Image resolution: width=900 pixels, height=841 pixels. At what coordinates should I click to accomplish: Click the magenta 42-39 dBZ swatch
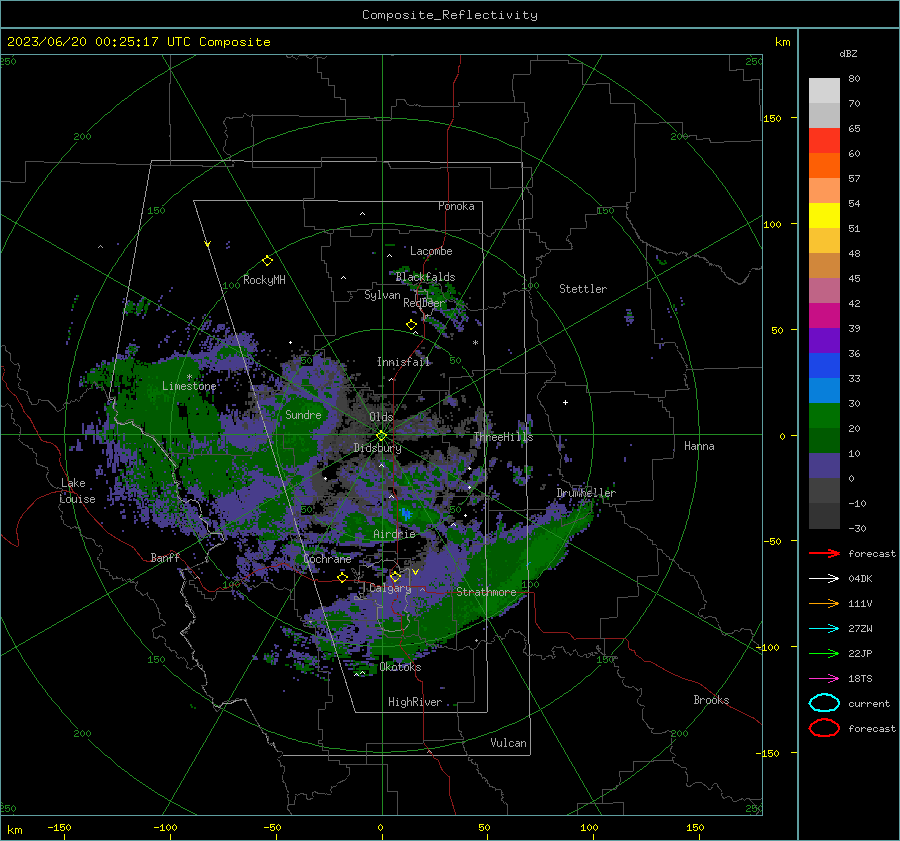coord(824,315)
